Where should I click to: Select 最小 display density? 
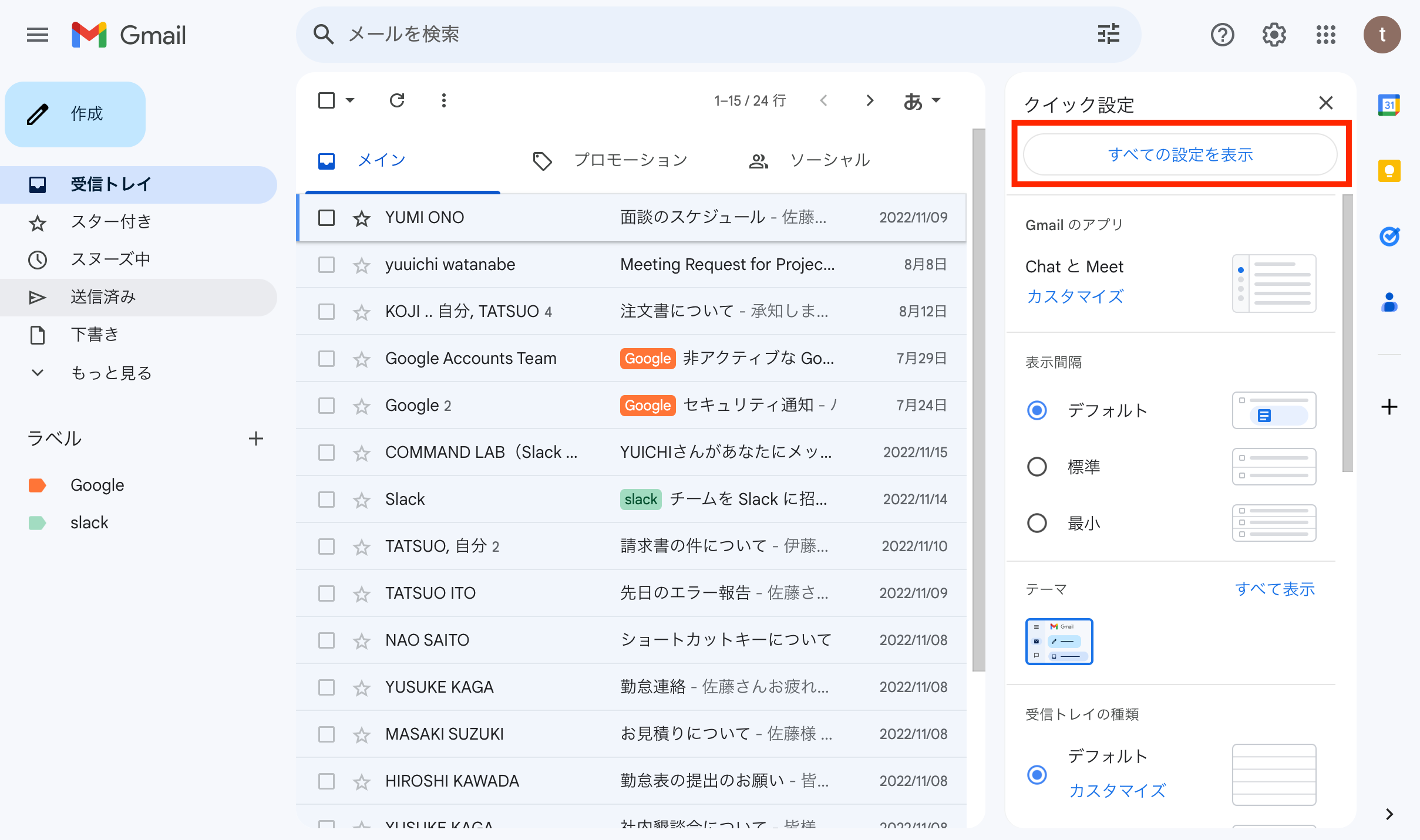coord(1037,523)
